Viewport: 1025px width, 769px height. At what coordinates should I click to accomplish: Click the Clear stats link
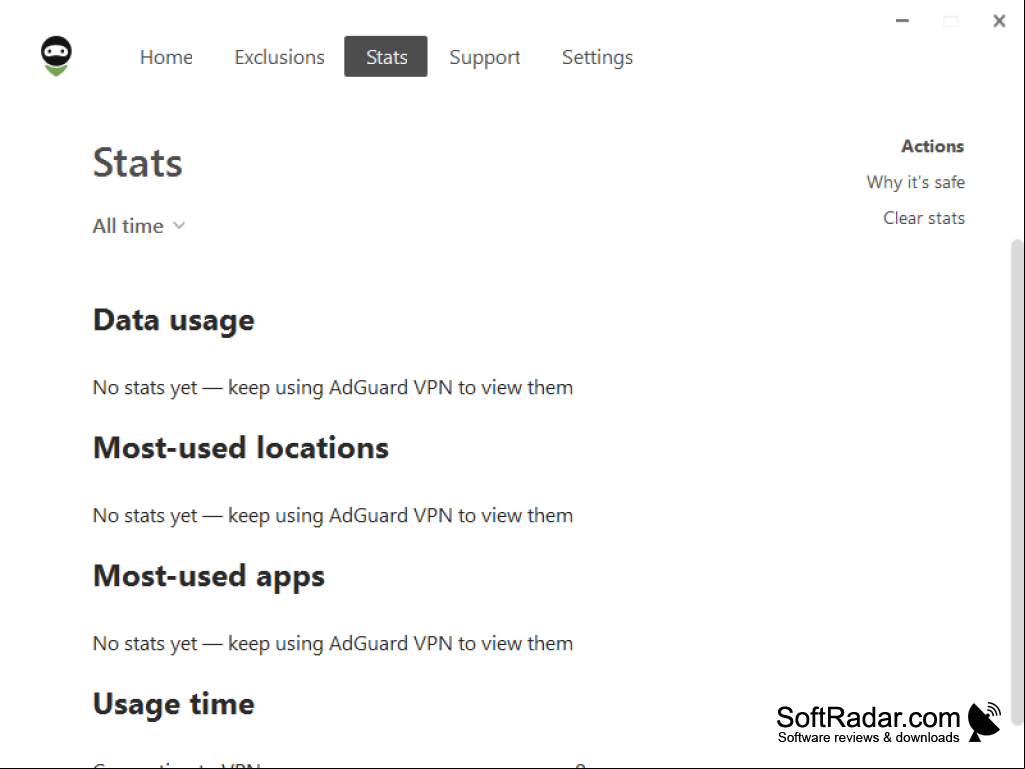pos(924,218)
